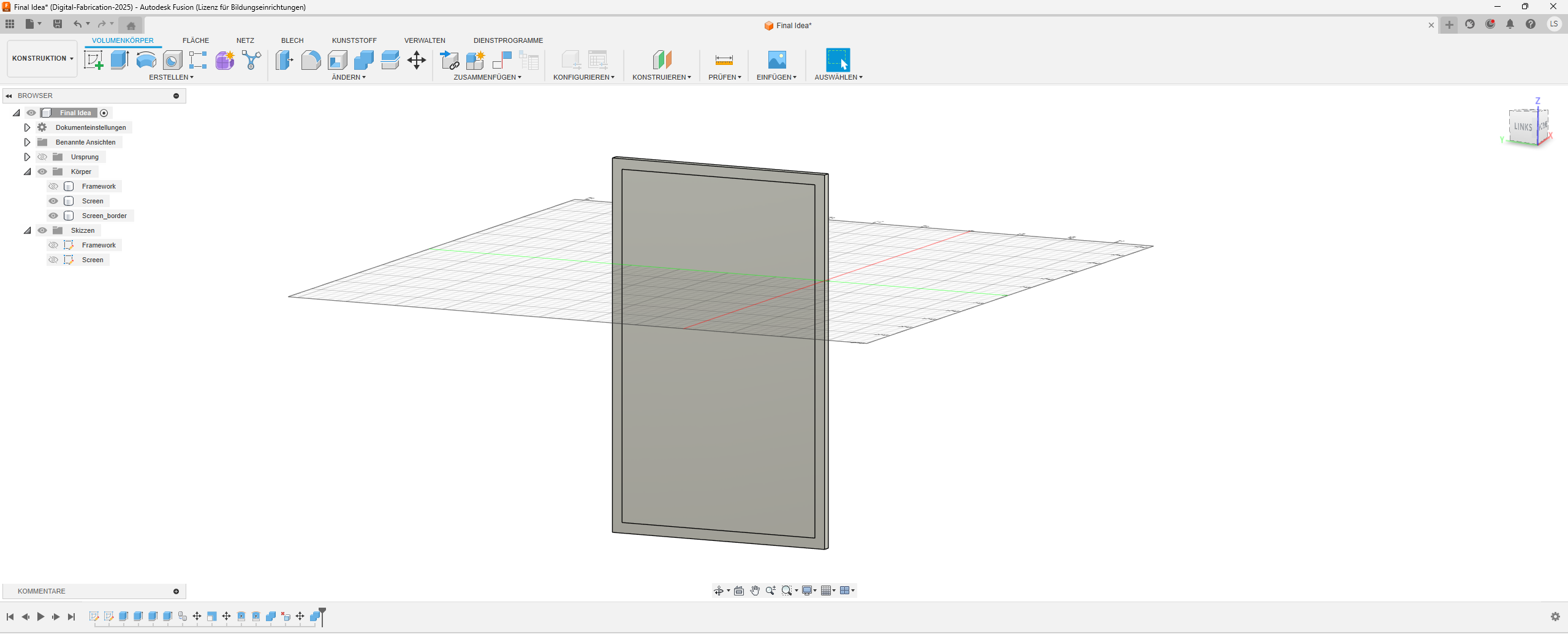Open the ERSTELLEN dropdown menu

click(x=171, y=77)
